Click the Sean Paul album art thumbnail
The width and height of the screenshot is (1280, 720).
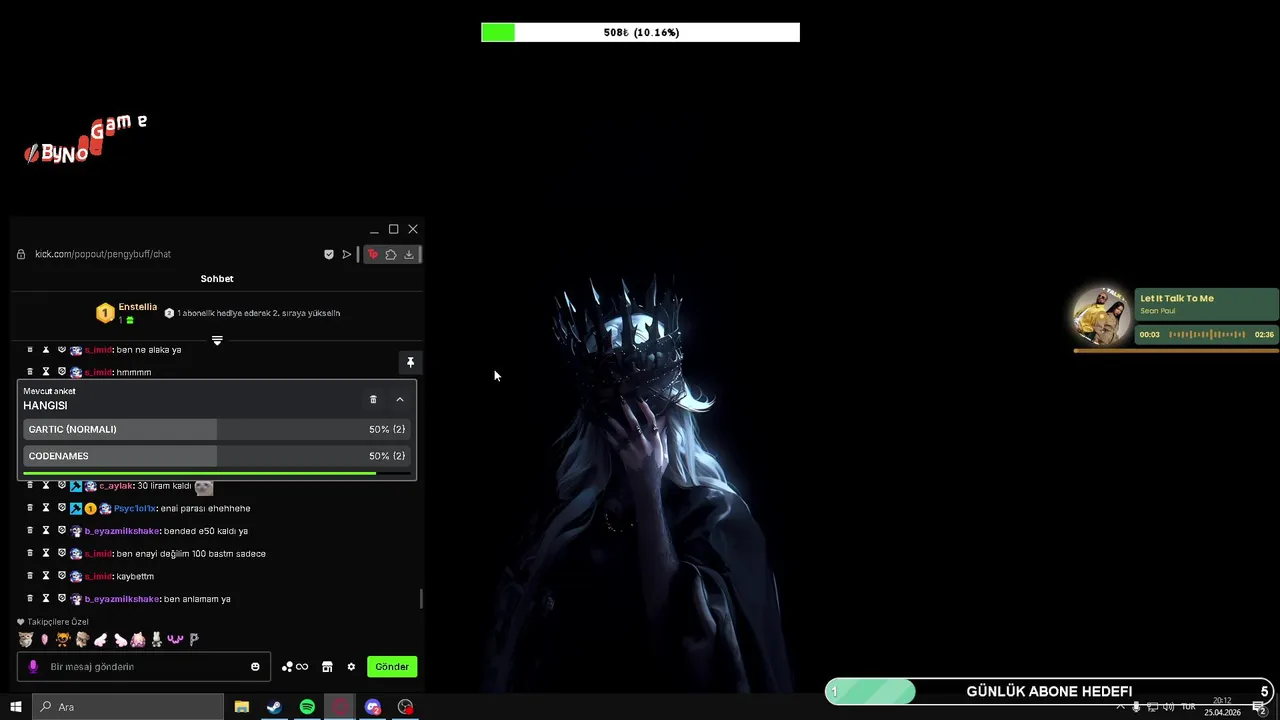click(x=1102, y=316)
